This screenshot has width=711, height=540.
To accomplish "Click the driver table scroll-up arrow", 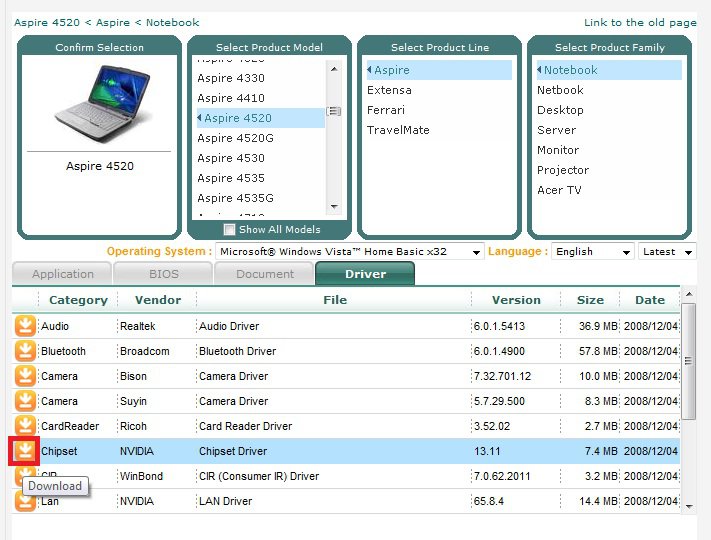I will coord(689,294).
